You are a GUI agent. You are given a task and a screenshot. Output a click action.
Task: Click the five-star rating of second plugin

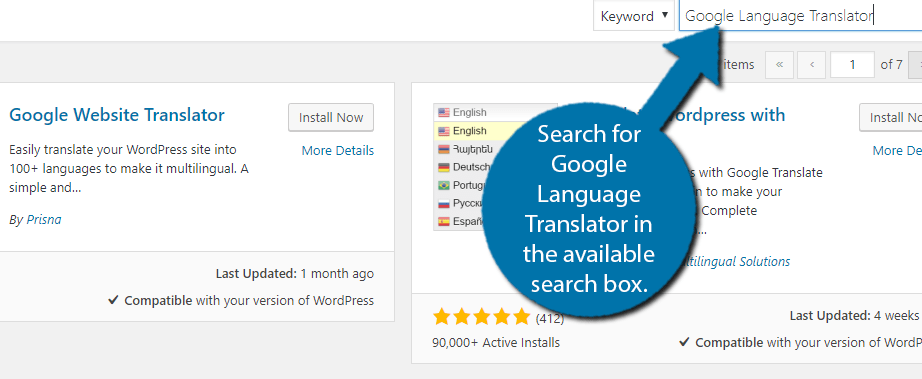[x=482, y=318]
